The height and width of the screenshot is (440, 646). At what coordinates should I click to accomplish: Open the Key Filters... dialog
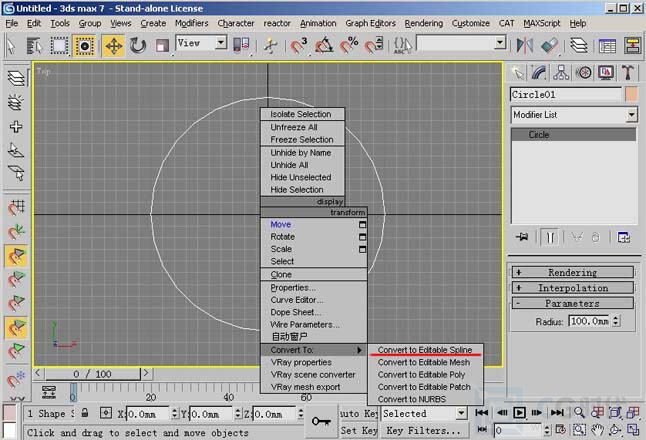coord(424,431)
